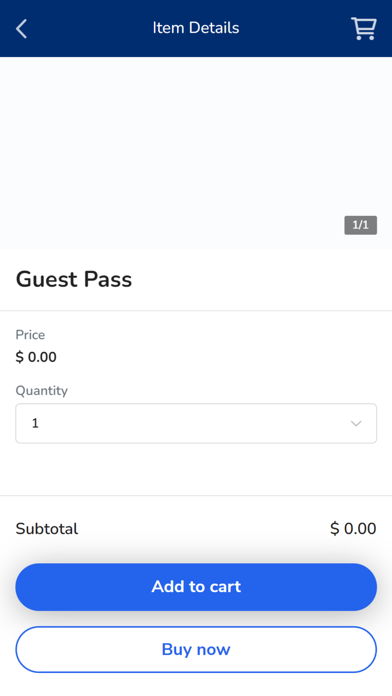Click the Guest Pass title
This screenshot has width=392, height=696.
coord(74,280)
